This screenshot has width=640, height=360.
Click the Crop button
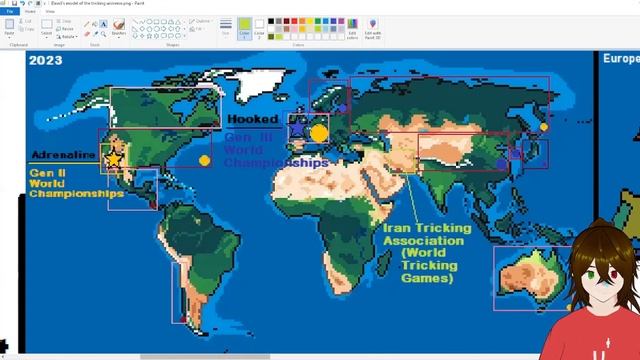64,21
